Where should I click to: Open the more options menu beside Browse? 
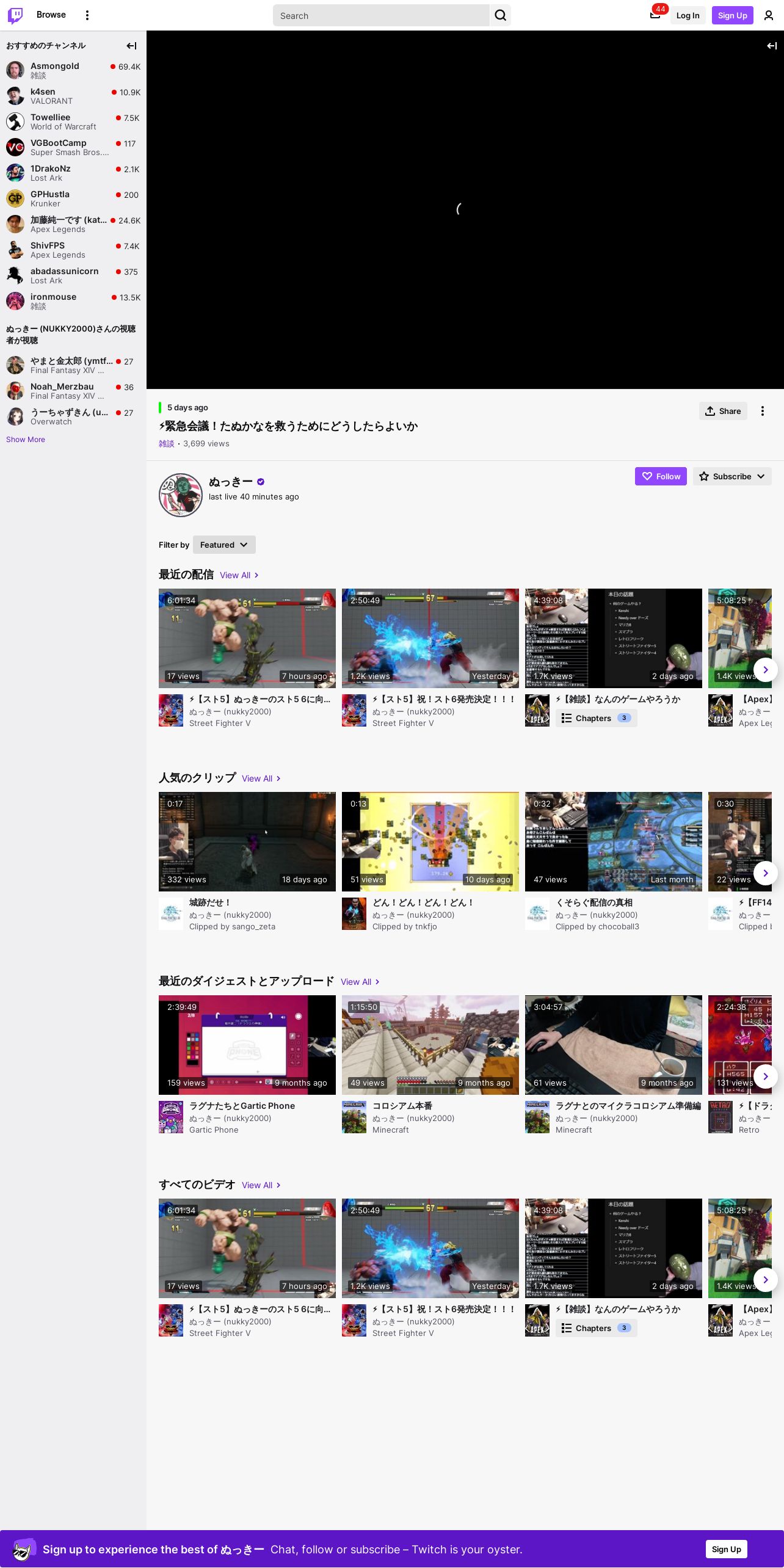[x=87, y=15]
